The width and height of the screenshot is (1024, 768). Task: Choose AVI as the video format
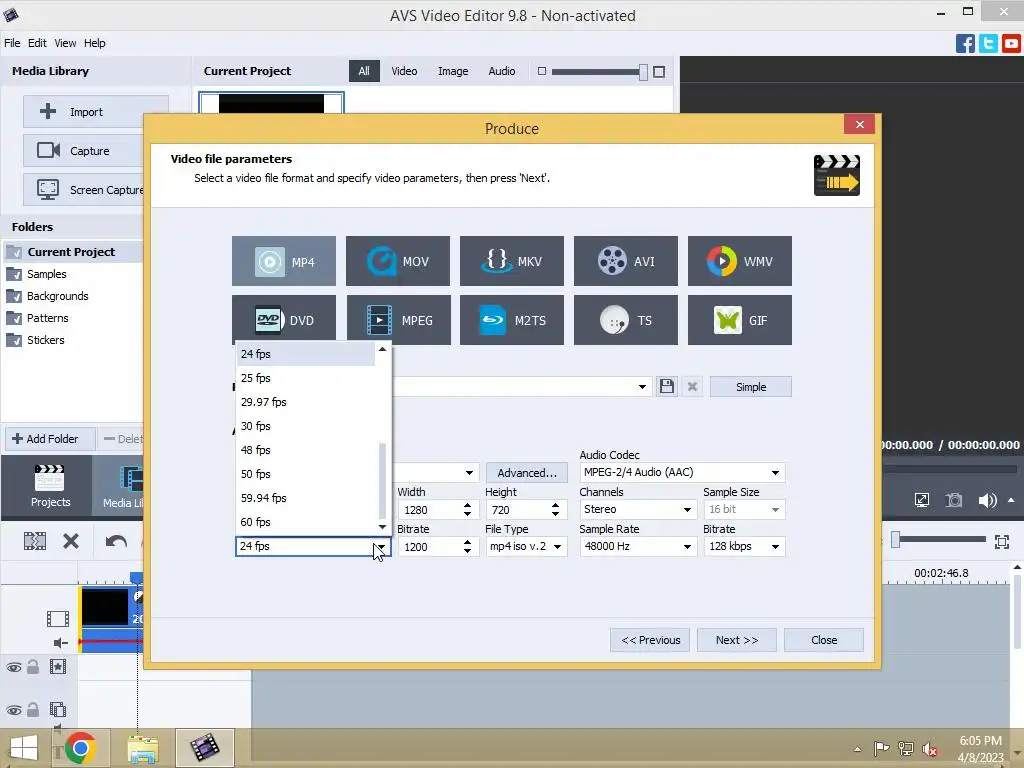[x=626, y=261]
